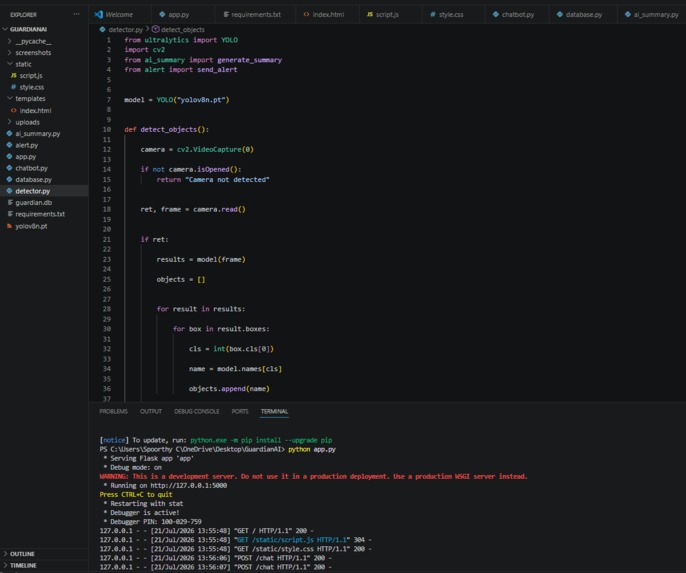Click Python icon of database.py in explorer
The height and width of the screenshot is (573, 686).
point(9,179)
